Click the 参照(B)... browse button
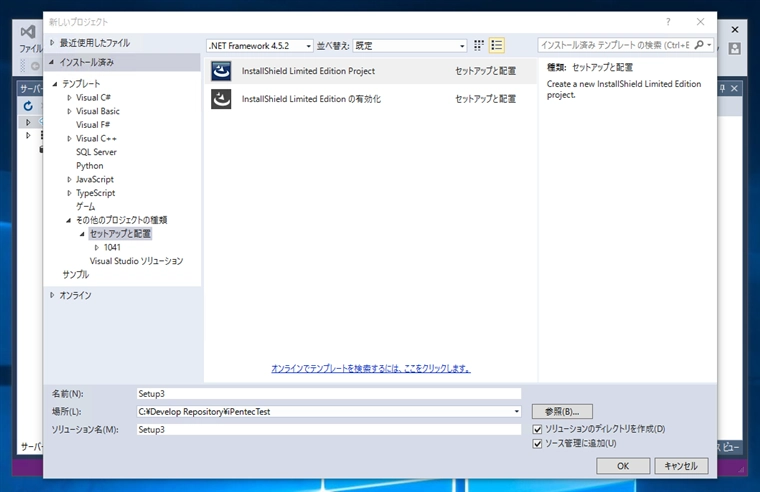Viewport: 760px width, 492px height. pos(562,412)
